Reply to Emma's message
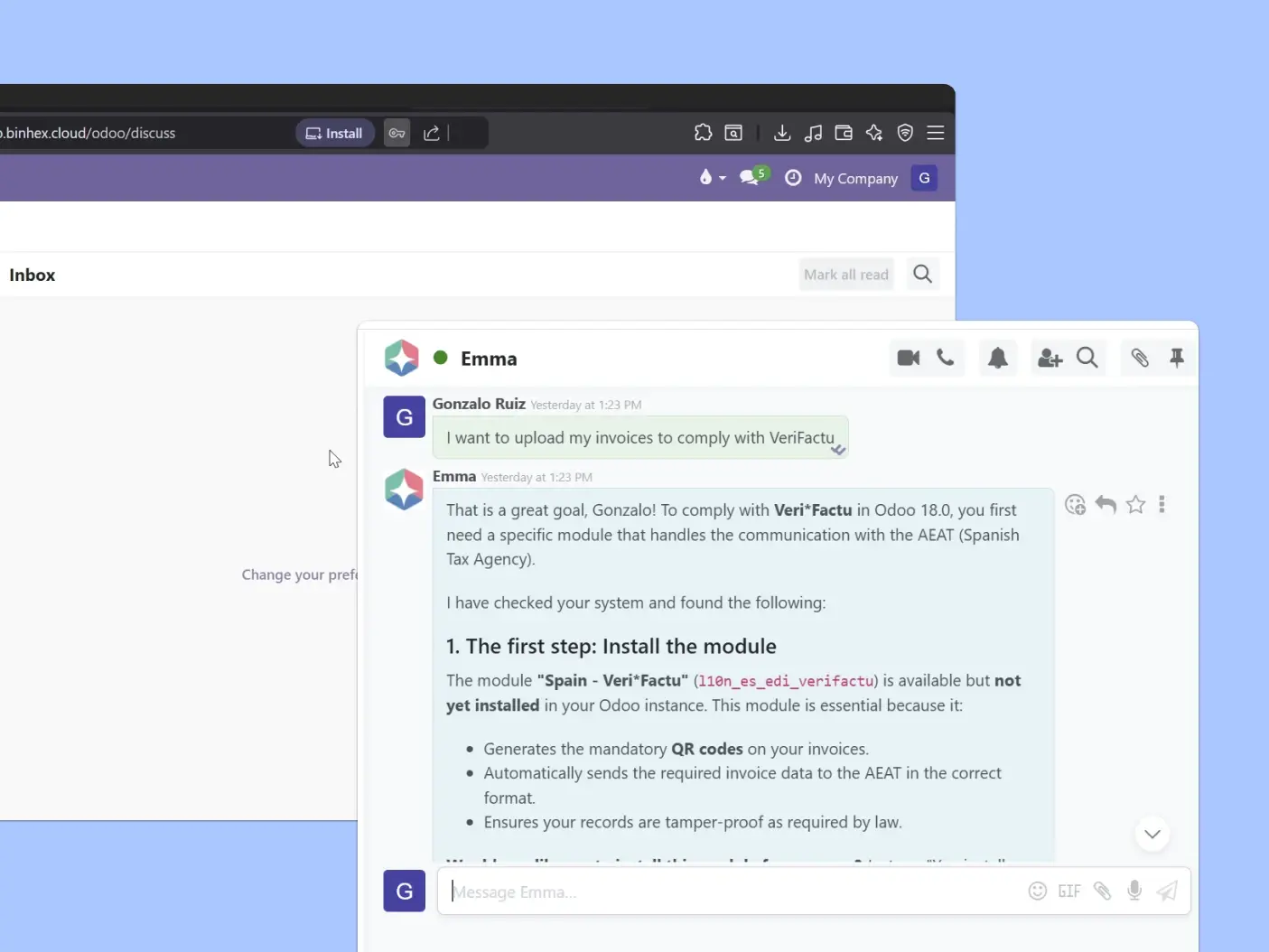 coord(1106,505)
